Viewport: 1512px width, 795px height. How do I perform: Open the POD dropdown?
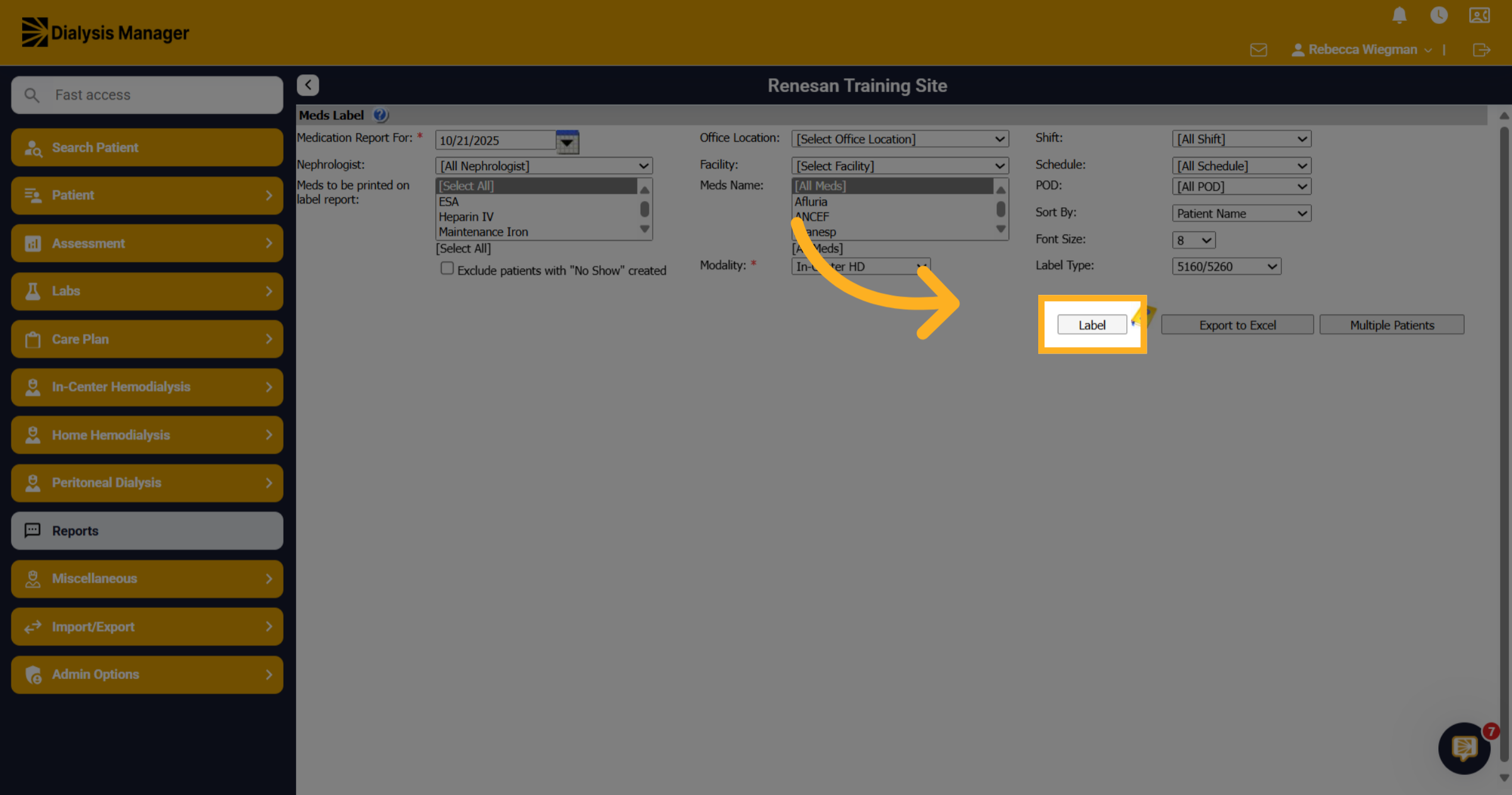pos(1241,186)
